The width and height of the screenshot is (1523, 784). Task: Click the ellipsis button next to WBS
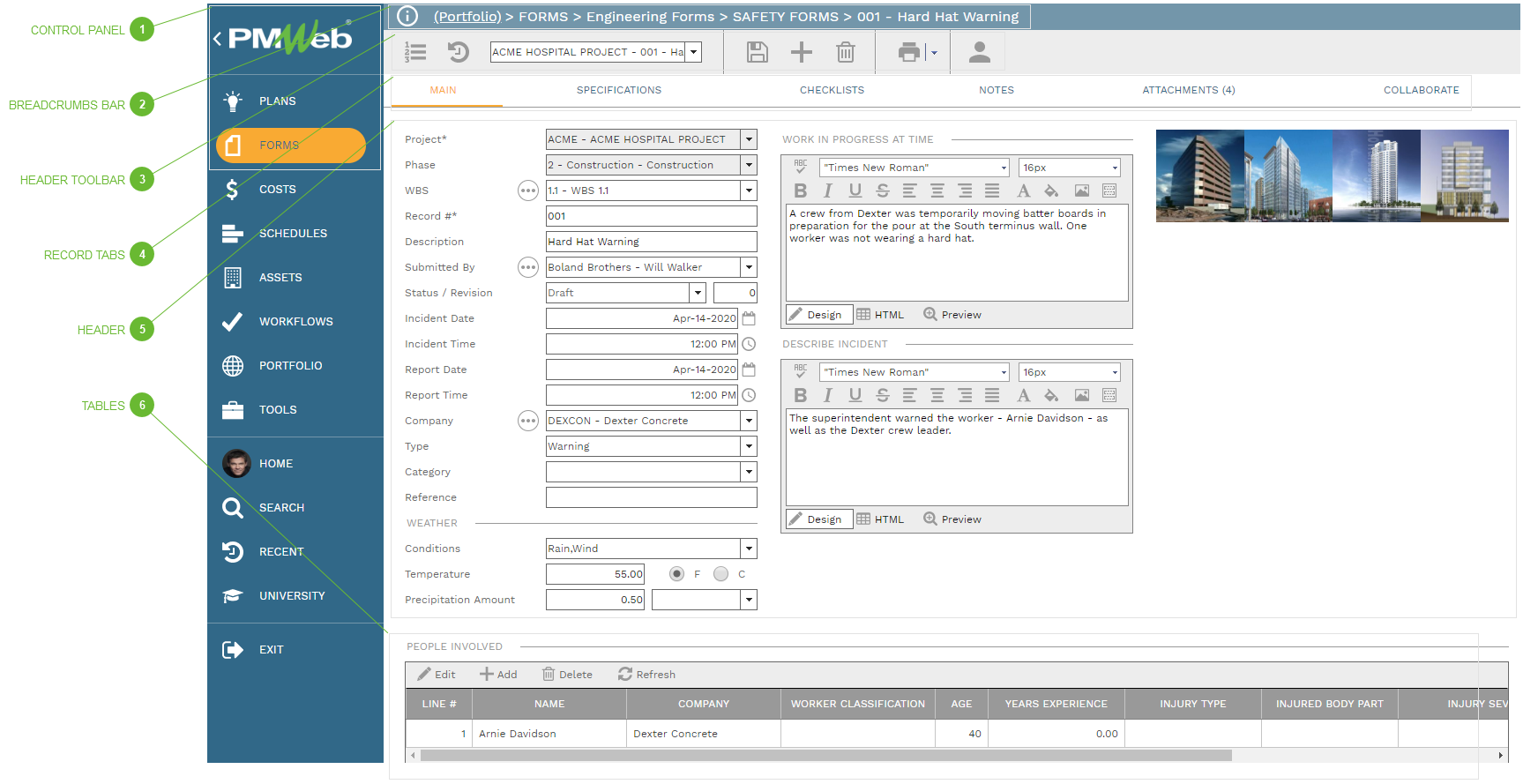tap(527, 190)
